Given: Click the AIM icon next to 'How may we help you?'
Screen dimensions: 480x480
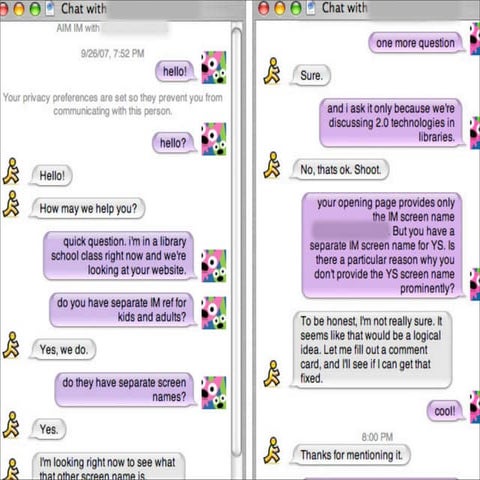Looking at the screenshot, I should [x=11, y=204].
